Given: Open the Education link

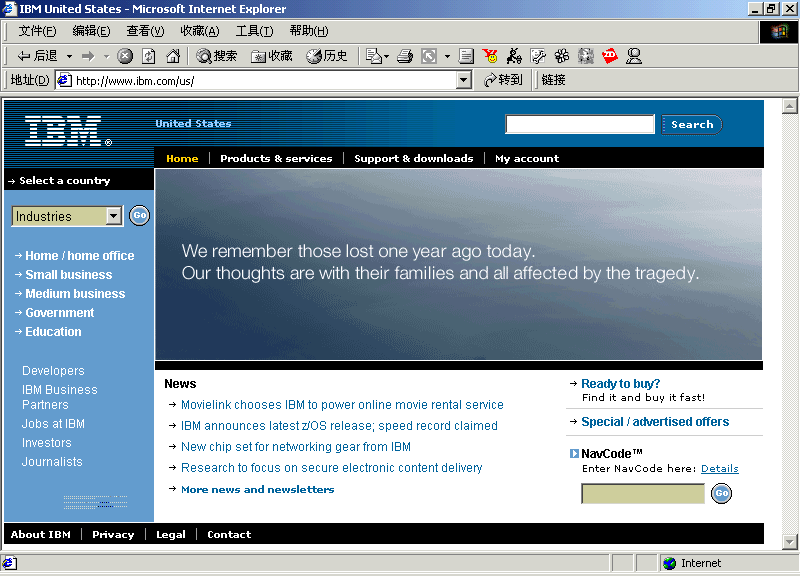Looking at the screenshot, I should coord(53,332).
